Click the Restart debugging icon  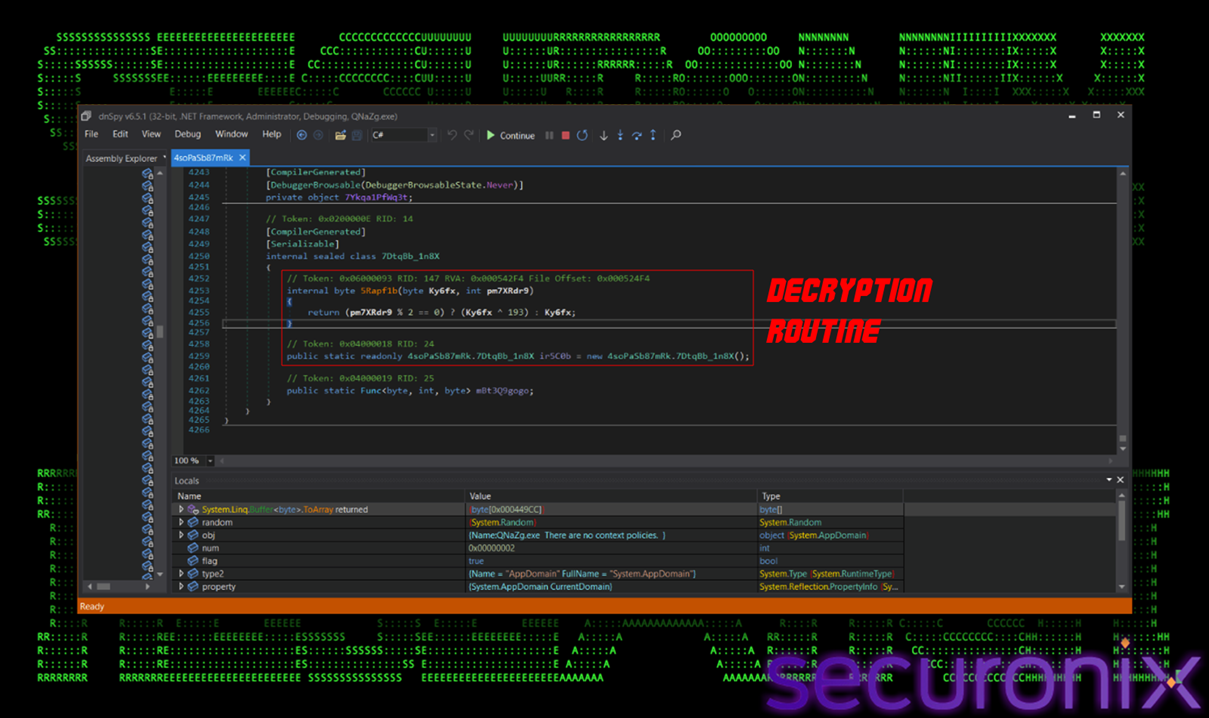coord(582,135)
